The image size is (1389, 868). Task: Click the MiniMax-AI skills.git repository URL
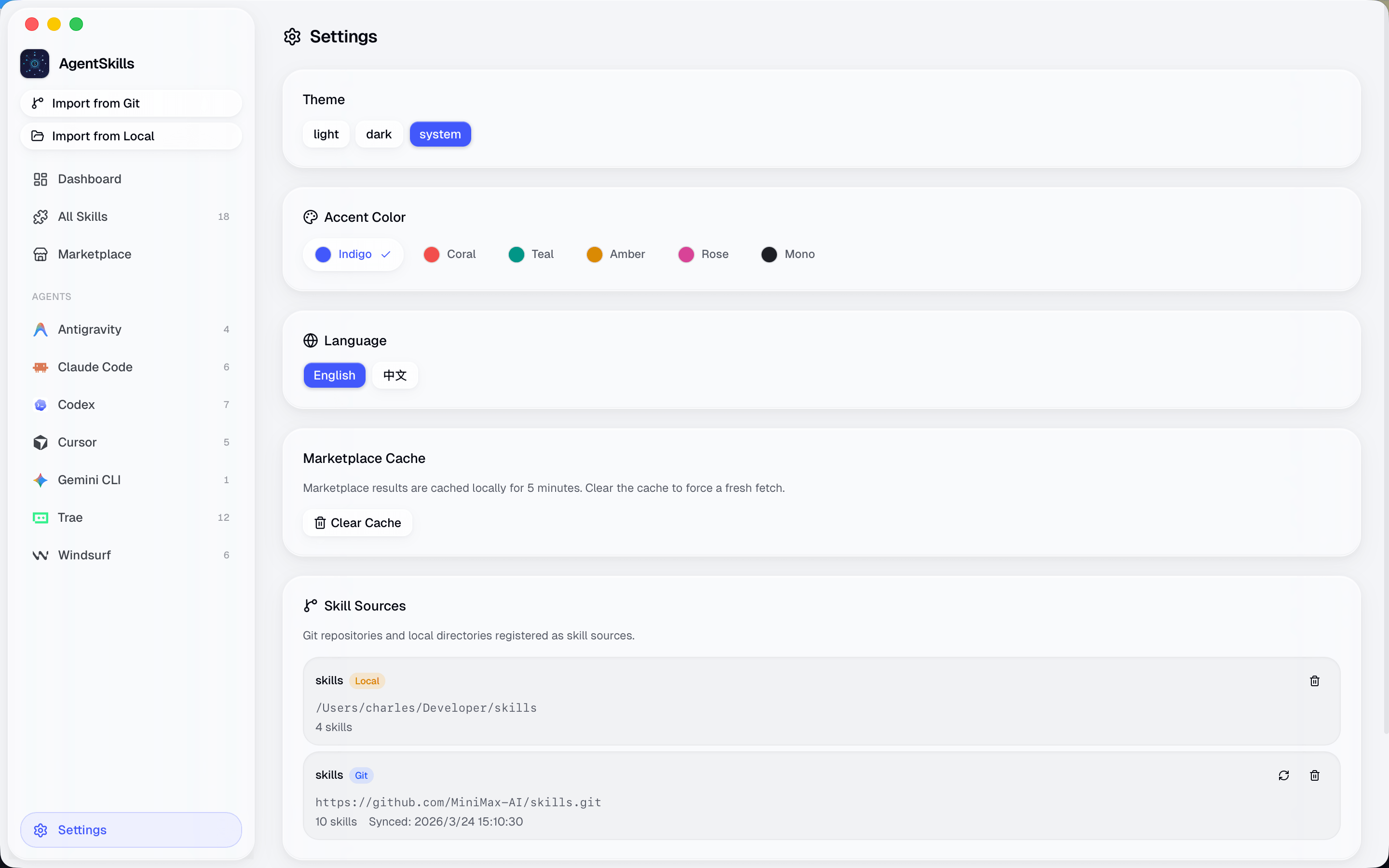[457, 802]
